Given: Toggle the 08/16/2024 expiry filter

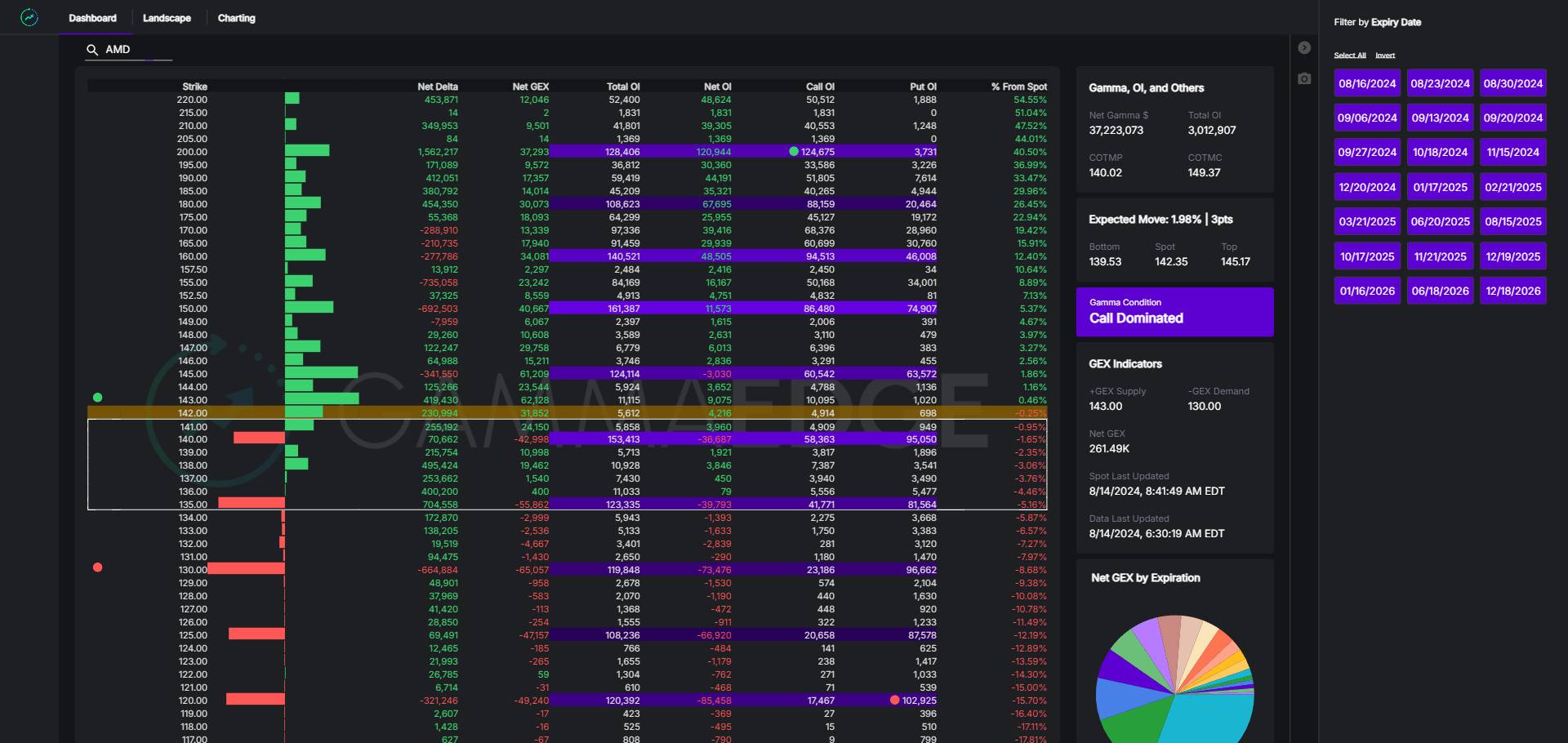Looking at the screenshot, I should (1367, 83).
